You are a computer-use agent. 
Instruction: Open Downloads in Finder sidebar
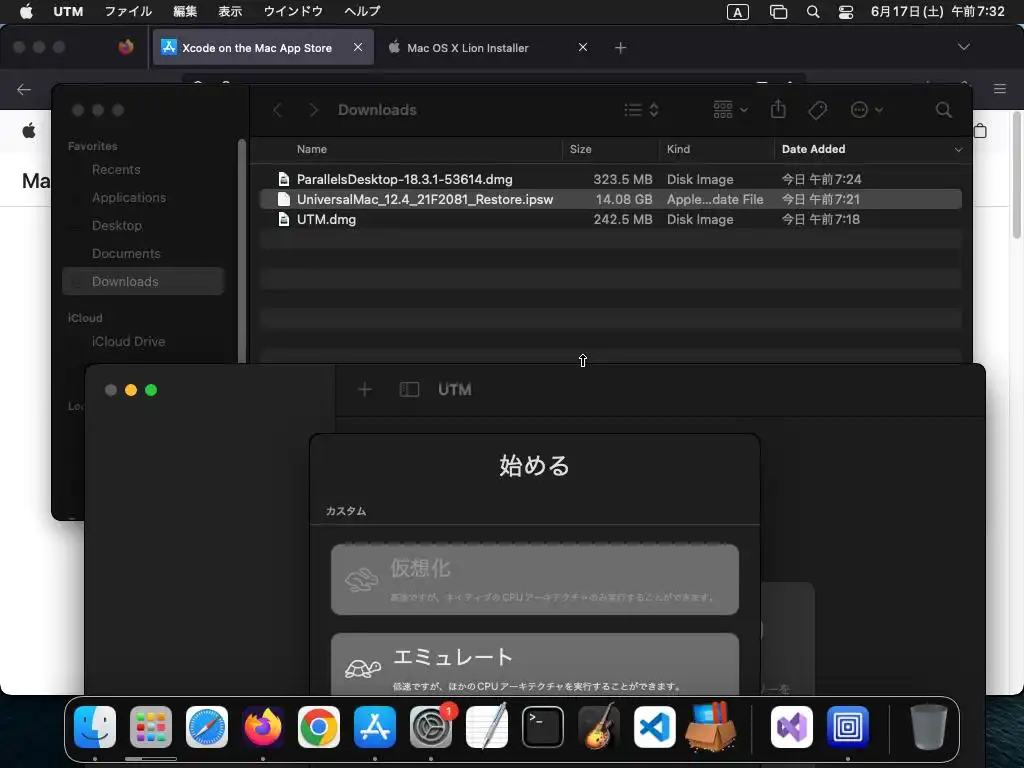tap(143, 281)
